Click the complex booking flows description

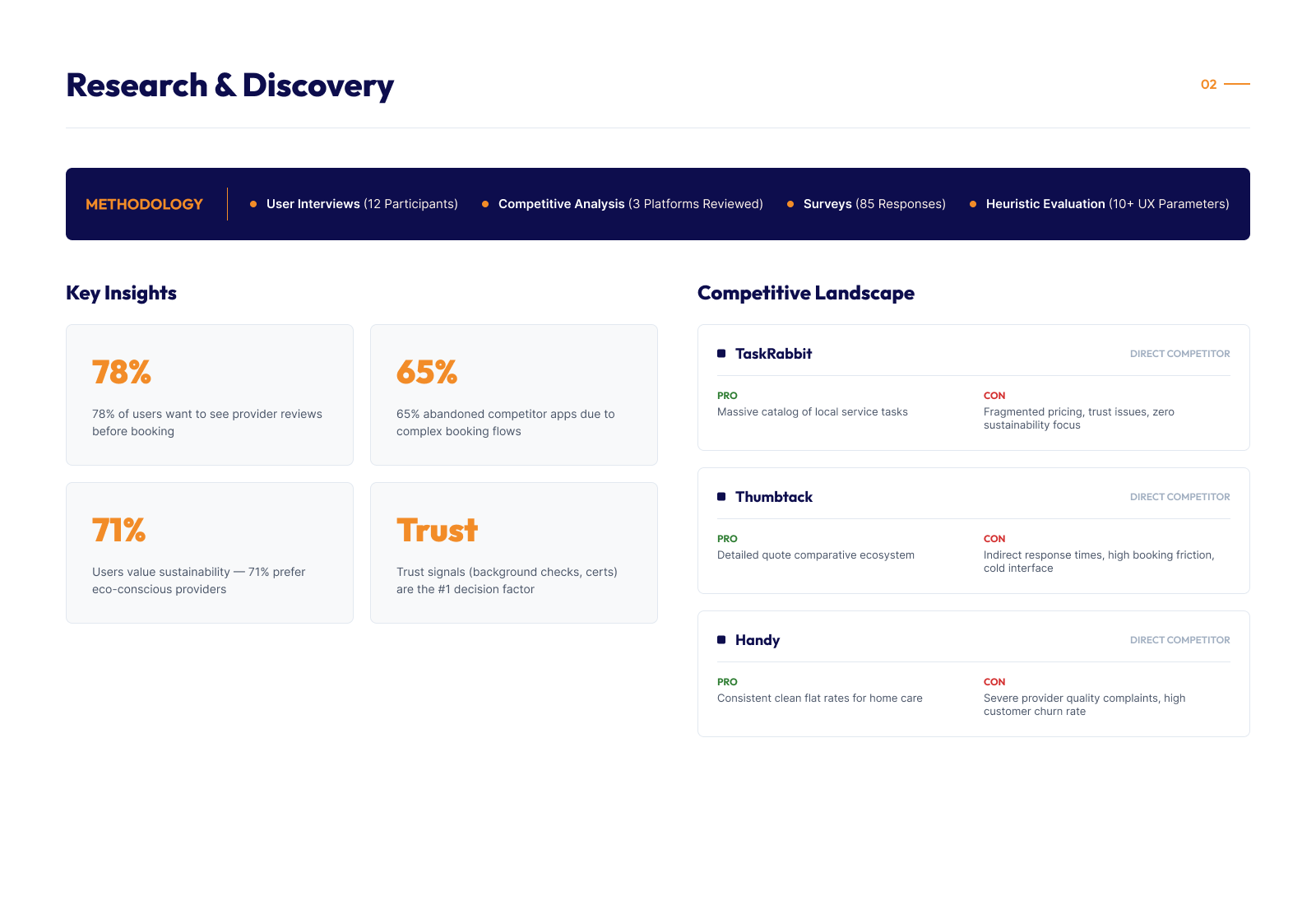506,423
